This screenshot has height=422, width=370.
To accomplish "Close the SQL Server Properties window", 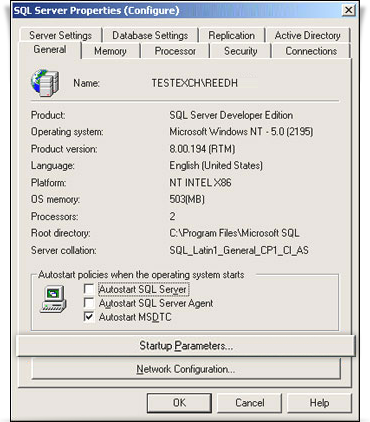I will [x=349, y=10].
